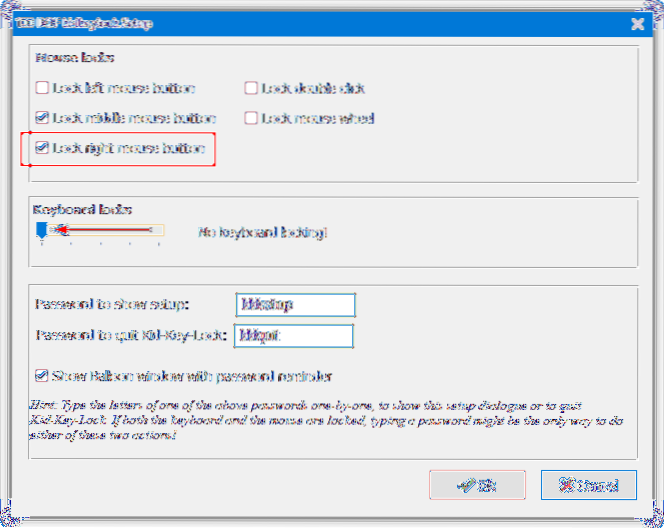Viewport: 664px width, 528px height.
Task: Disable Show Balloon window with password reminder
Action: [41, 376]
